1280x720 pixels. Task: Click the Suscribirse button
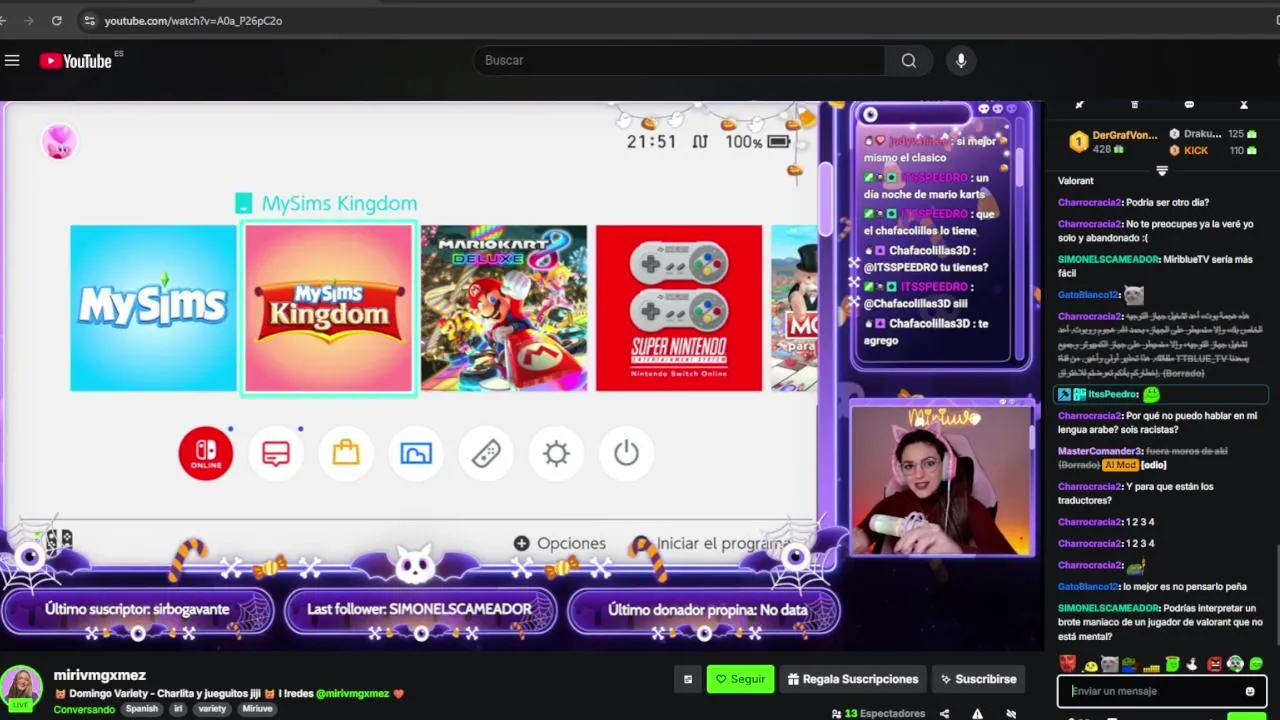point(976,679)
